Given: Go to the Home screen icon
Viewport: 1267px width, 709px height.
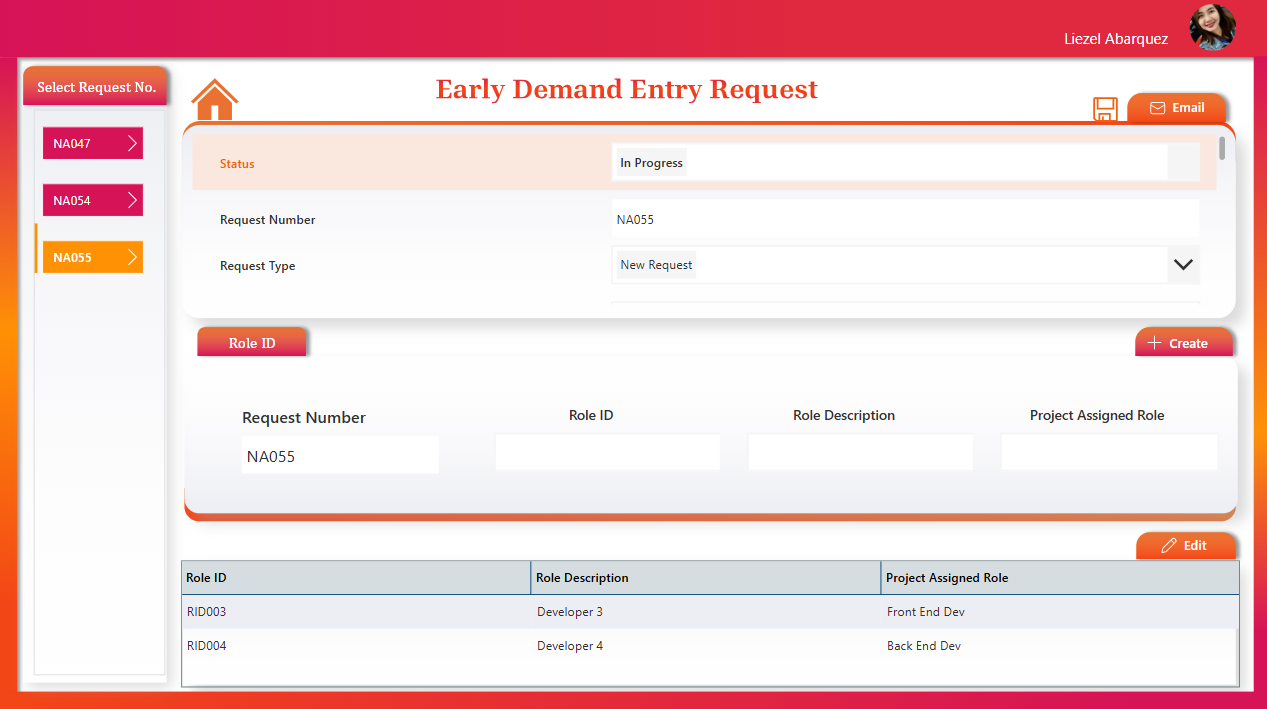Looking at the screenshot, I should [214, 100].
